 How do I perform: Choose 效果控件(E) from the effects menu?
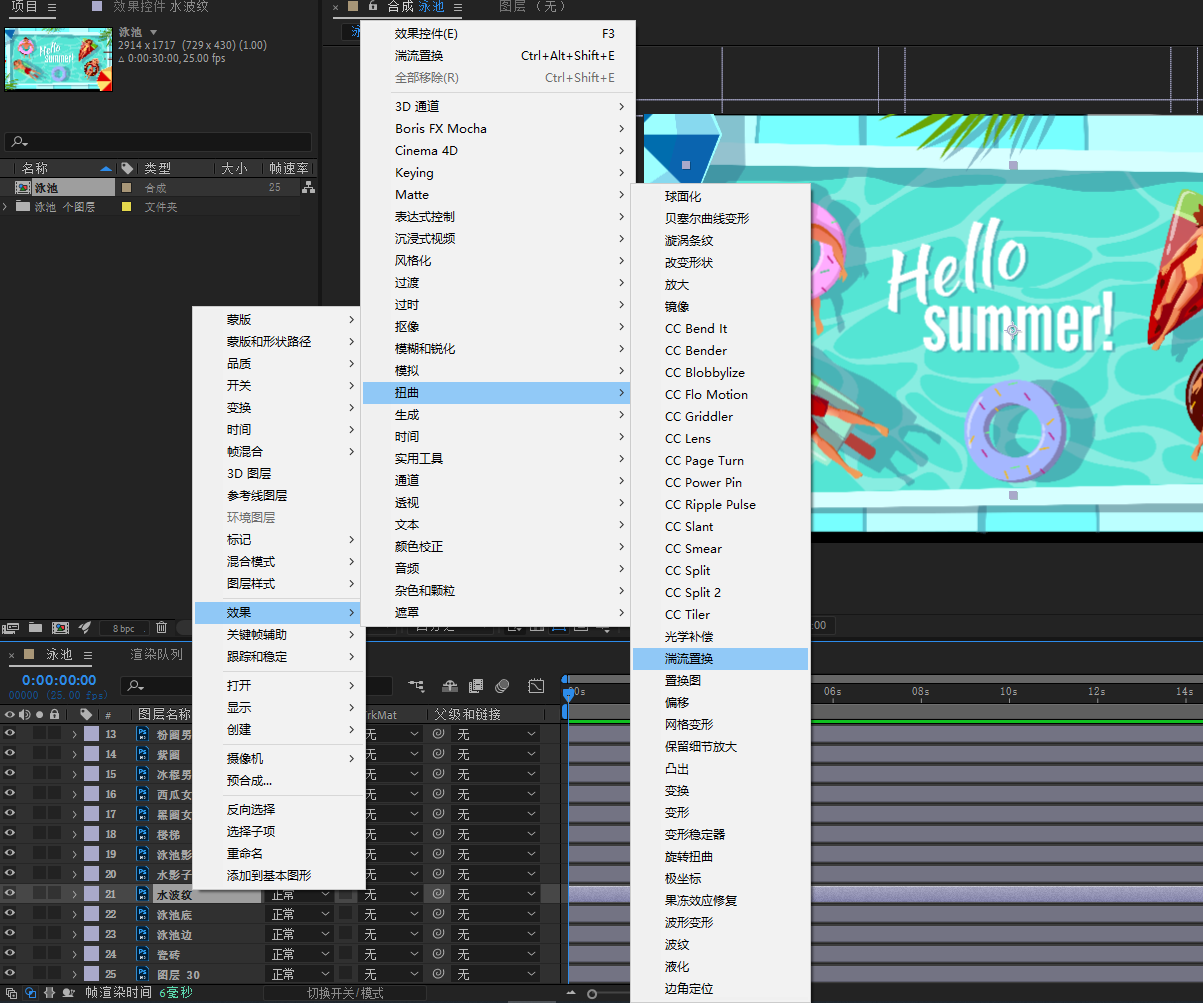pyautogui.click(x=496, y=33)
